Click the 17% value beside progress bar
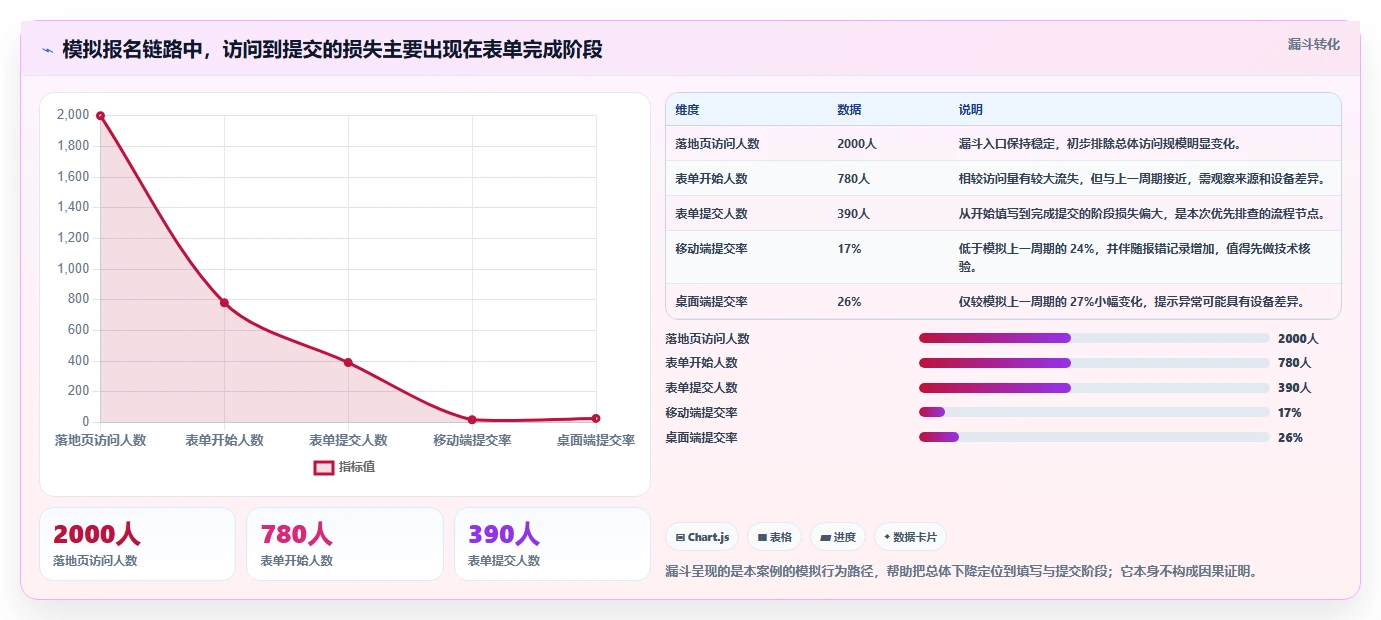The width and height of the screenshot is (1381, 620). (1290, 413)
